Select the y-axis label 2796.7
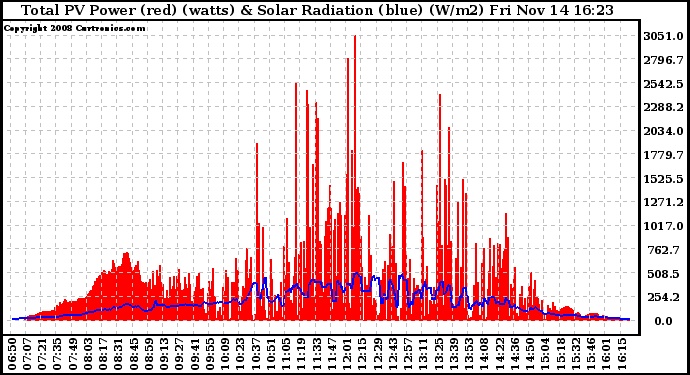Image resolution: width=690 pixels, height=375 pixels. 663,60
